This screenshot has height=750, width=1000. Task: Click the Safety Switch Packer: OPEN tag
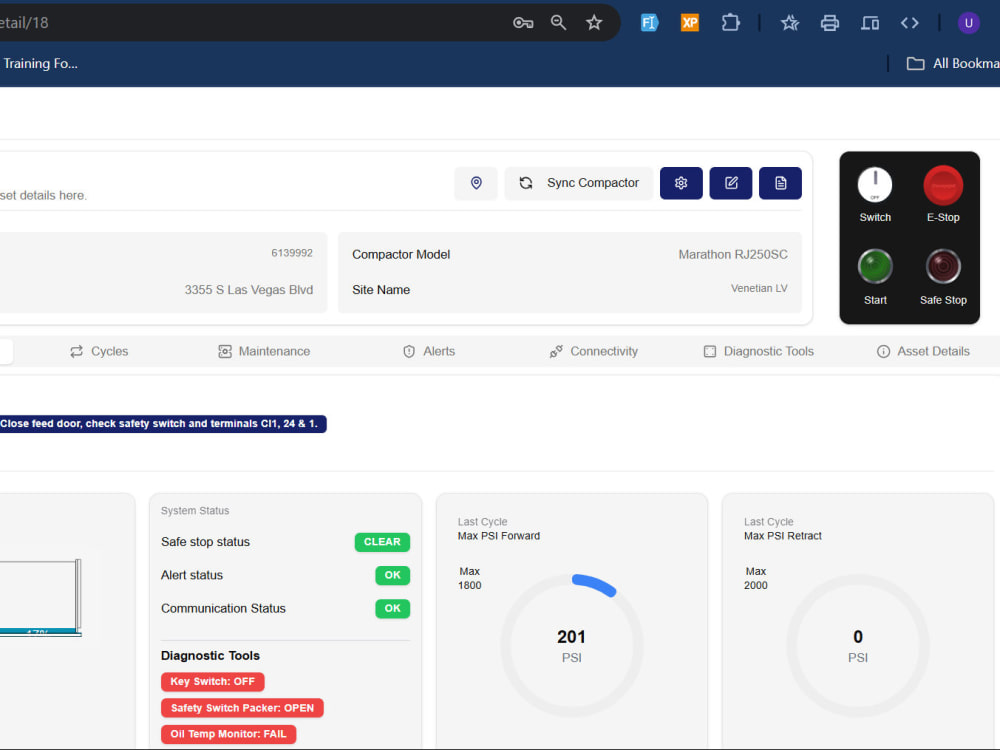click(x=242, y=708)
